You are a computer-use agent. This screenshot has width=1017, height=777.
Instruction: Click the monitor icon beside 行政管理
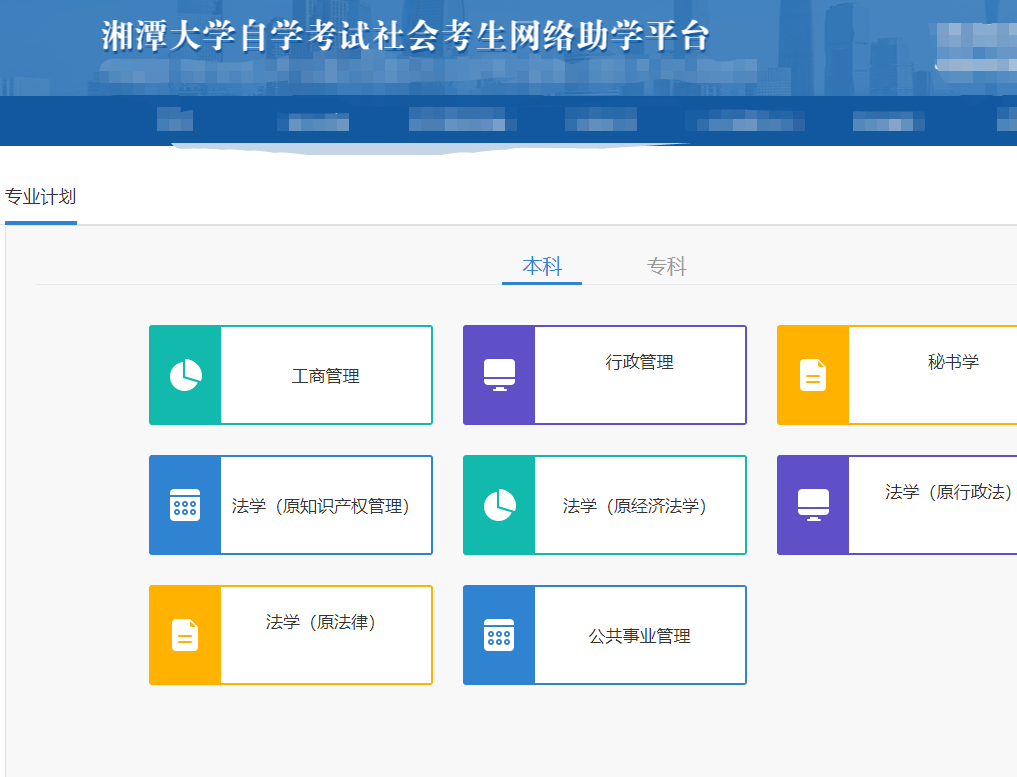[x=499, y=375]
